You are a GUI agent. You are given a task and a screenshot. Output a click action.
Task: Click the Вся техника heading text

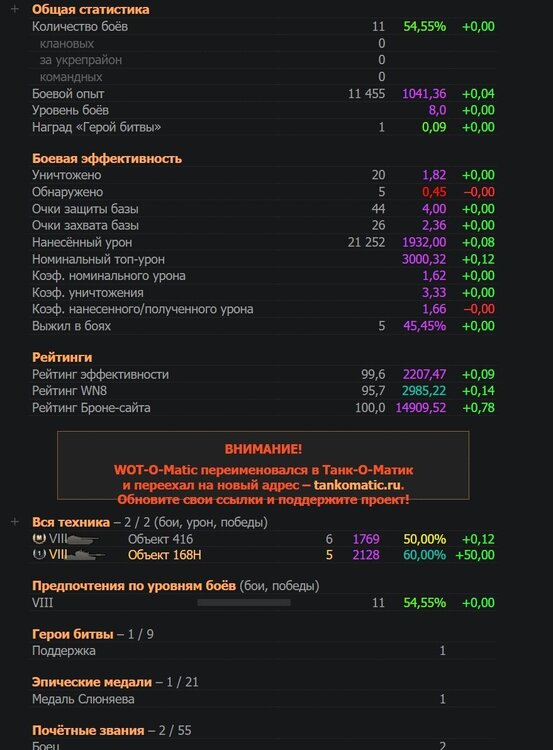tap(71, 522)
